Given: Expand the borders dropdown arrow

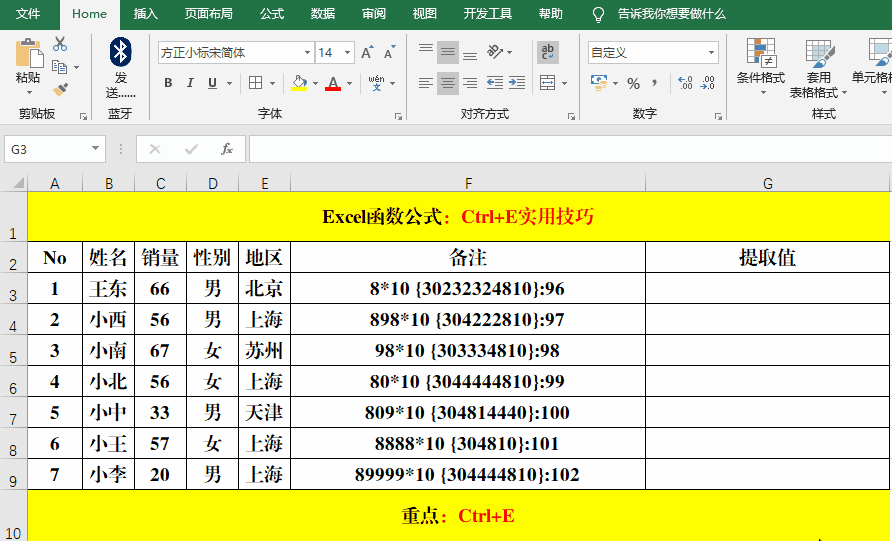Looking at the screenshot, I should point(272,84).
